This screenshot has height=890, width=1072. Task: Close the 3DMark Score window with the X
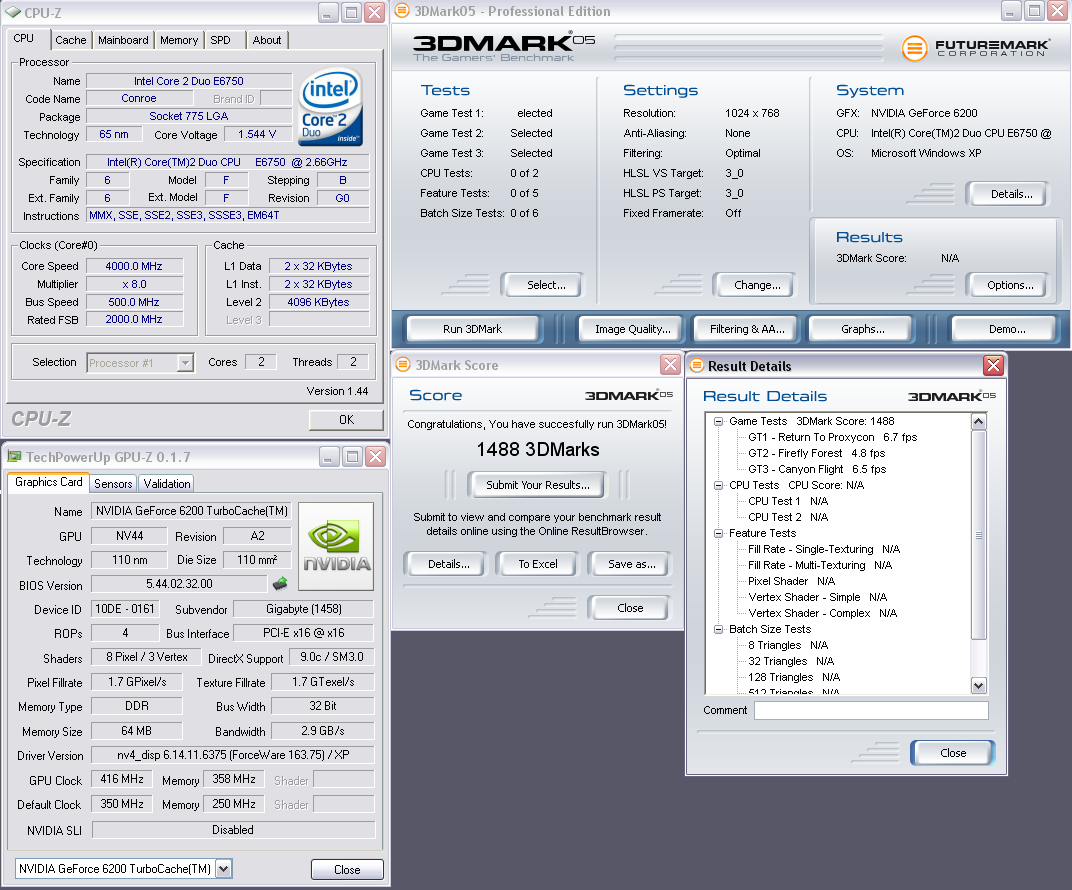click(670, 364)
